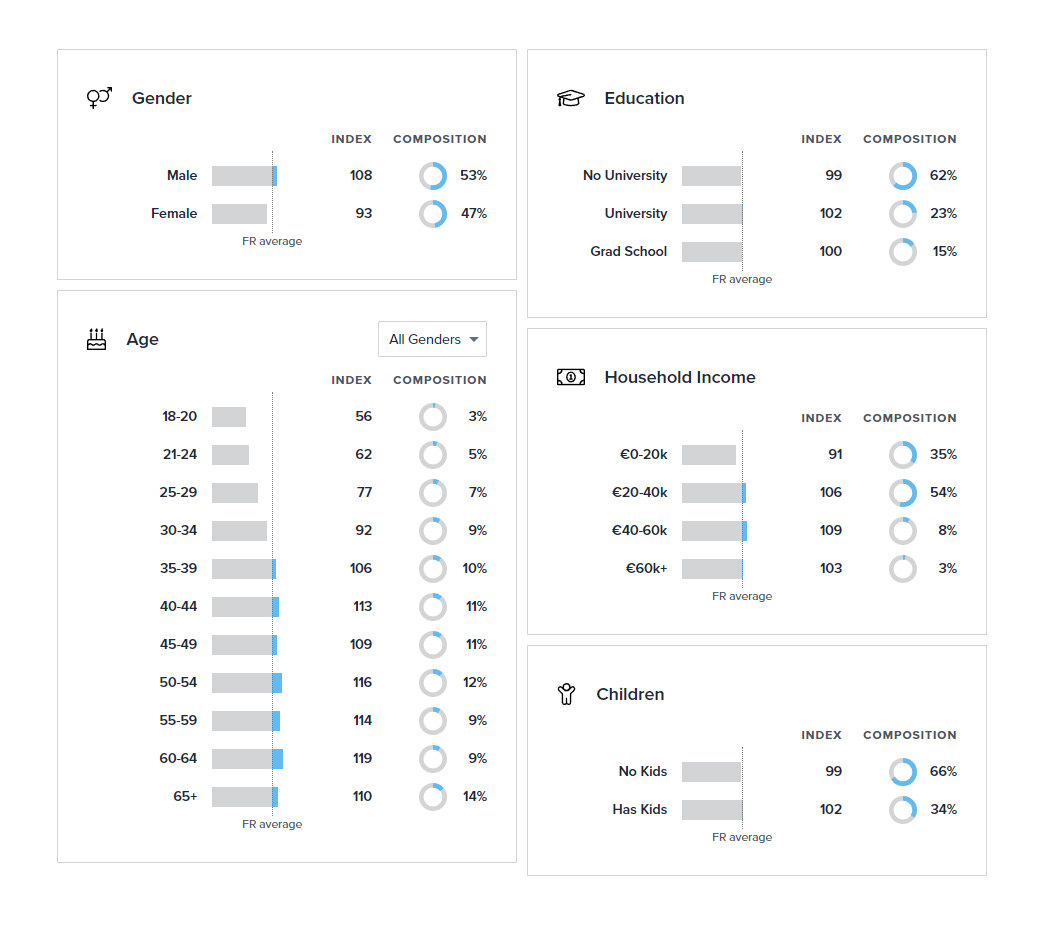This screenshot has width=1042, height=925.
Task: Click the Composition header in Household Income
Action: 909,418
